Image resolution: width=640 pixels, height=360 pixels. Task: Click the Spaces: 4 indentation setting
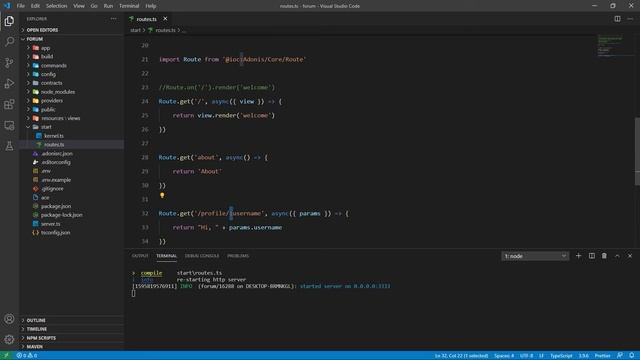tap(504, 356)
